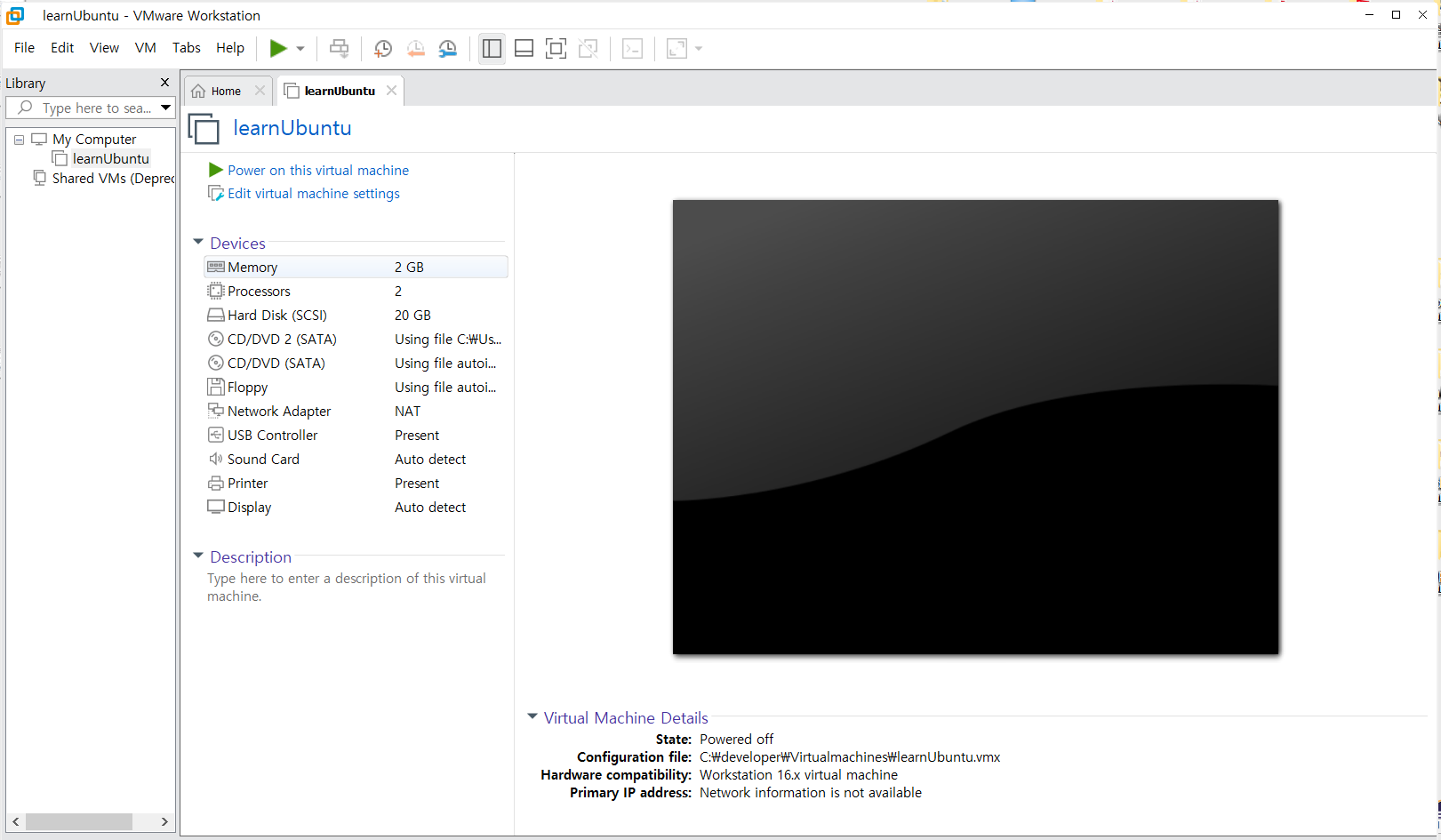Click the Network Adapter icon
Image resolution: width=1441 pixels, height=840 pixels.
216,411
